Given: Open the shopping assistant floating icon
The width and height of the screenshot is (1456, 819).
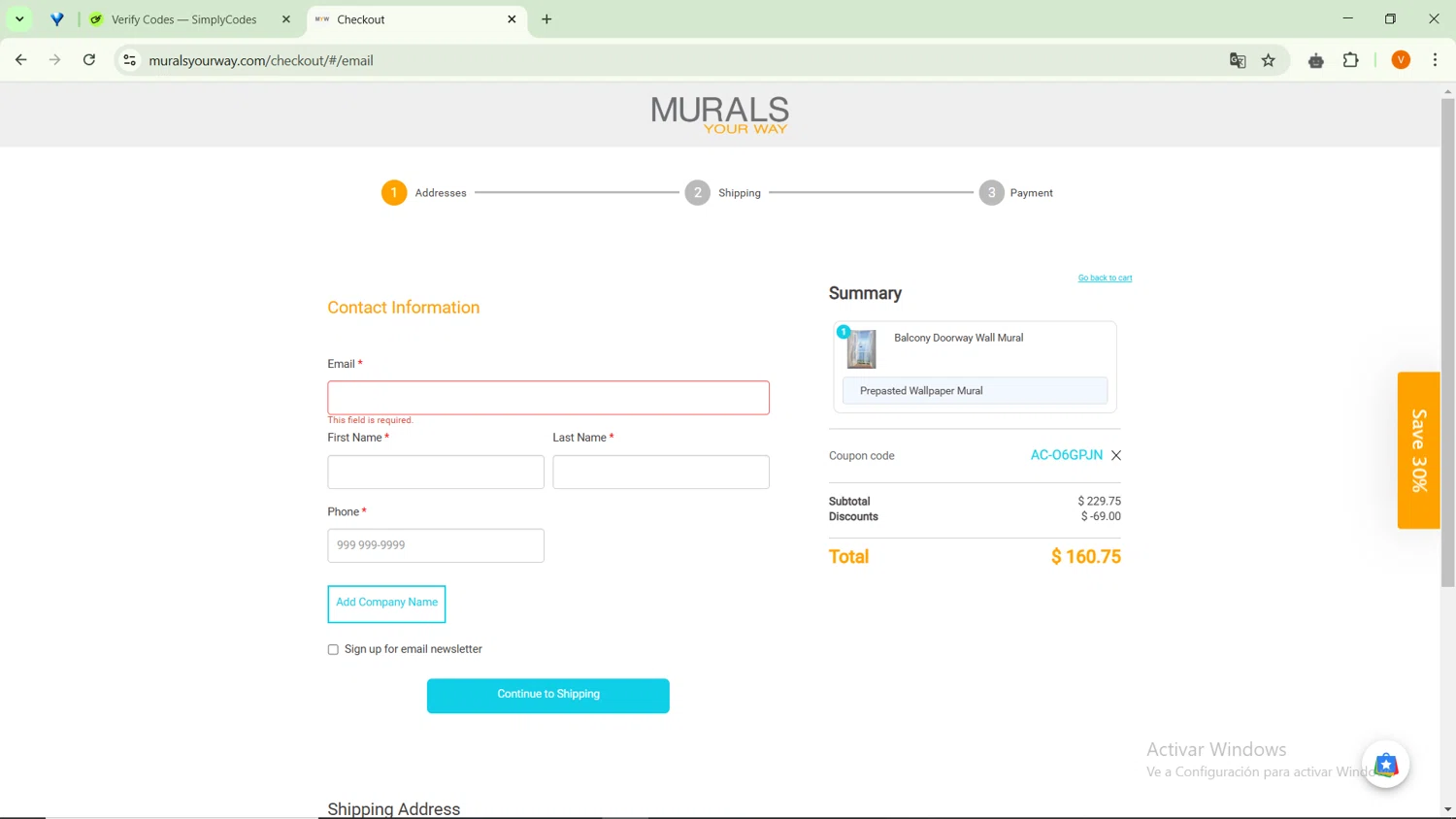Looking at the screenshot, I should [1386, 765].
